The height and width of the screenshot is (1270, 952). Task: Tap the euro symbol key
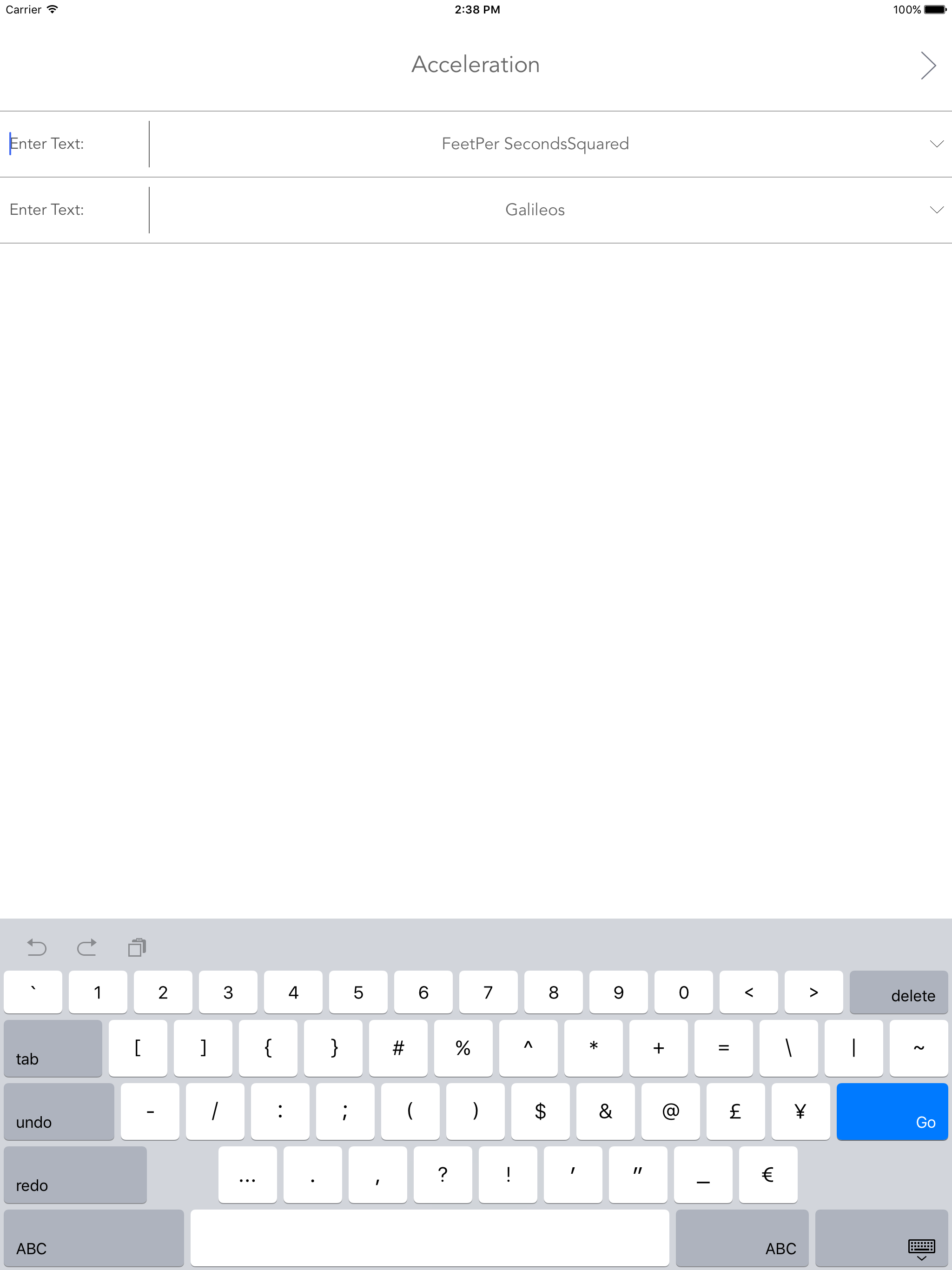coord(767,1174)
